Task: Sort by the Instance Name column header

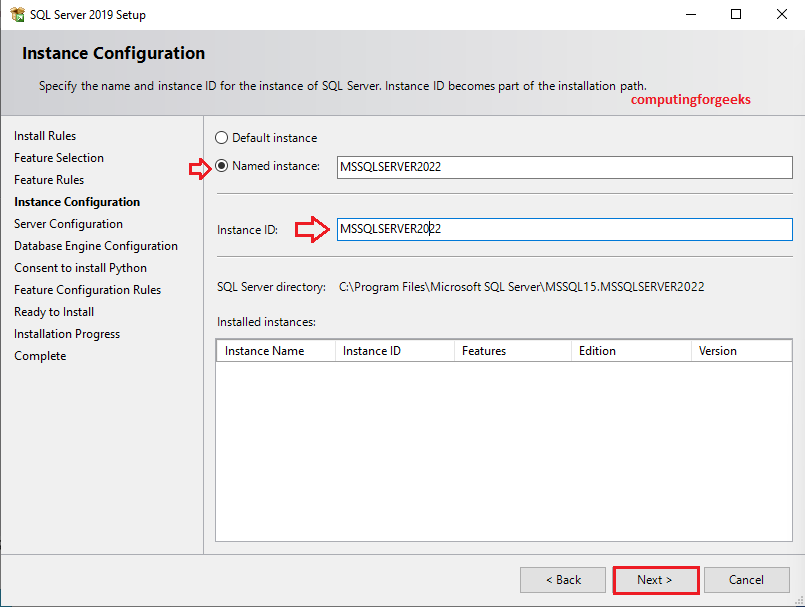Action: pos(275,350)
